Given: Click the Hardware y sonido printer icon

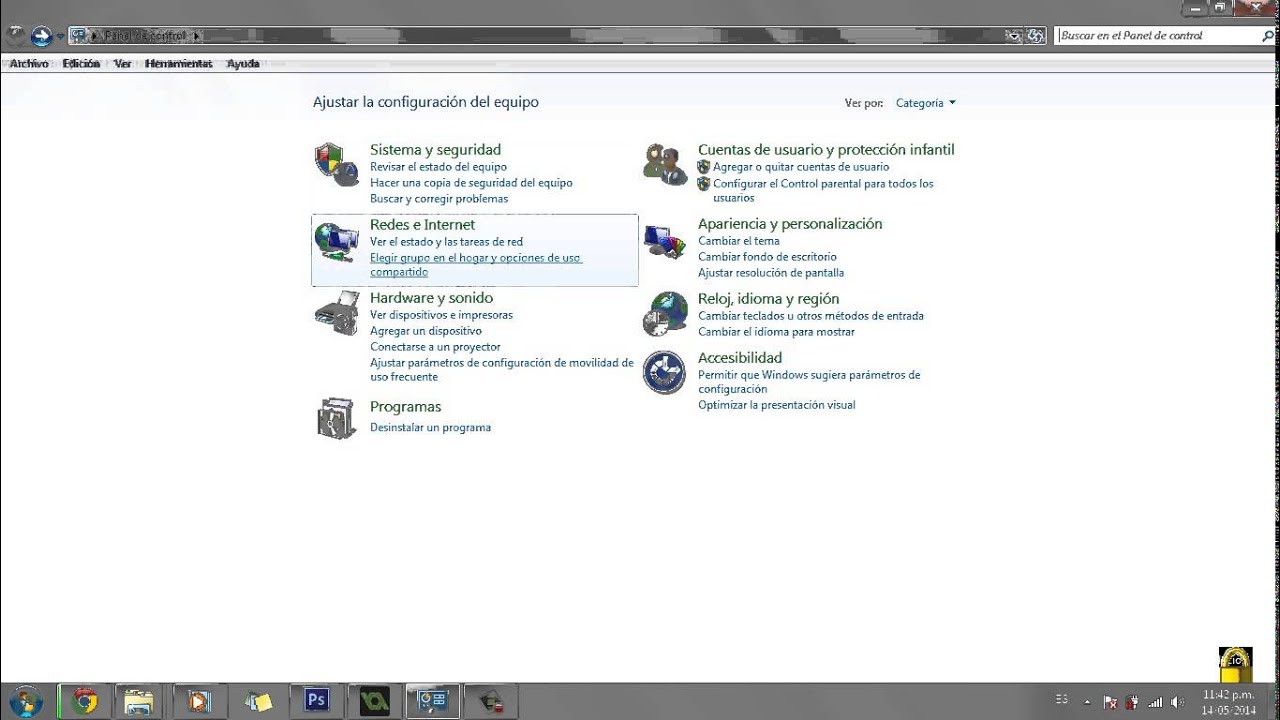Looking at the screenshot, I should click(336, 313).
